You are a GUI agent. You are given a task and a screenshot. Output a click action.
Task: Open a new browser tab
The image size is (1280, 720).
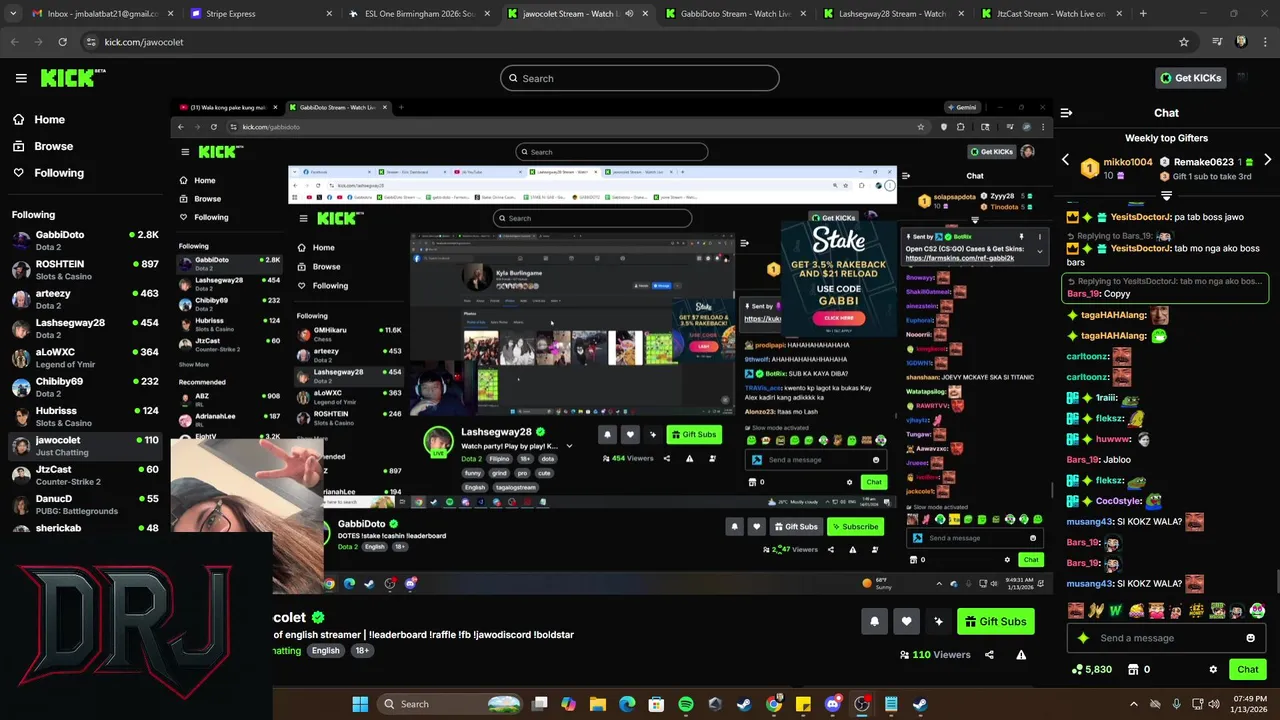[x=1143, y=14]
